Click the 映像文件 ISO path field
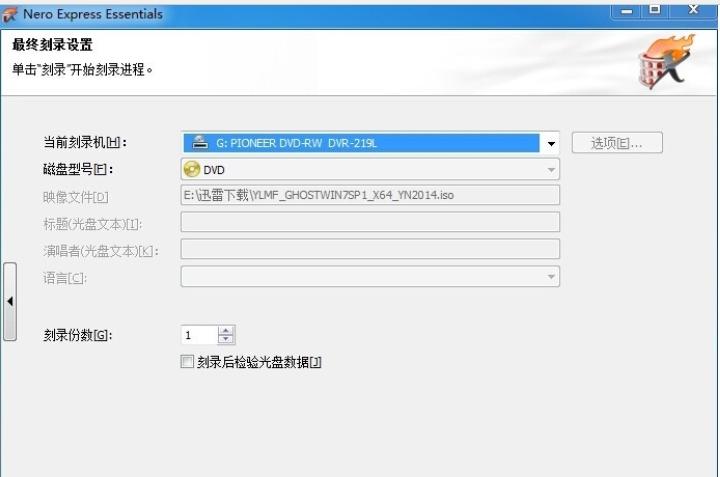The image size is (720, 477). [370, 196]
